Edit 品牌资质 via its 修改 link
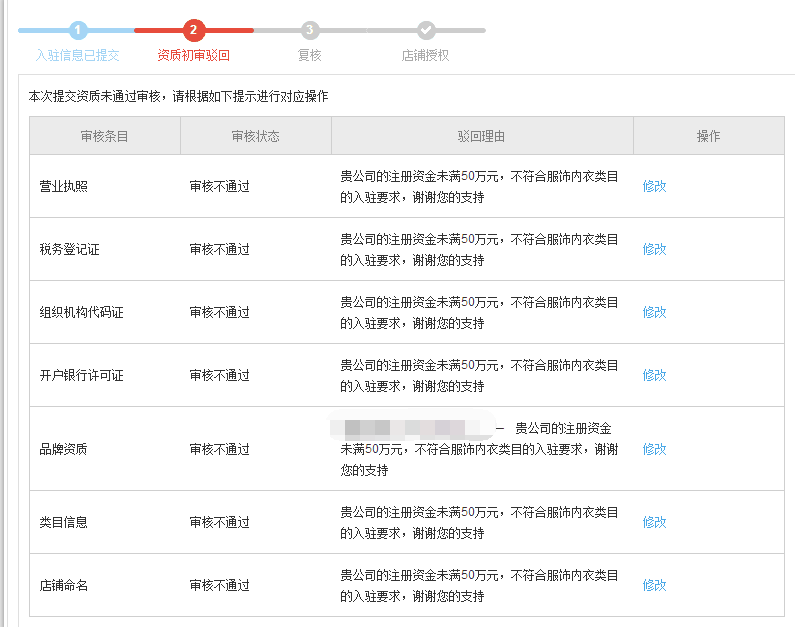This screenshot has width=795, height=627. 654,449
